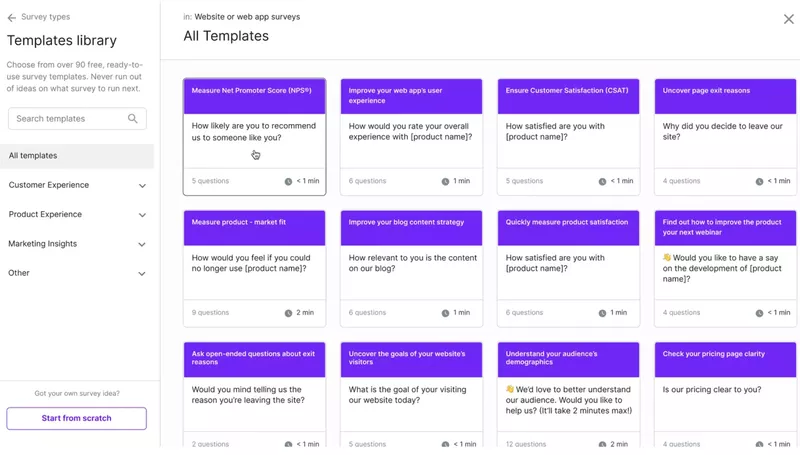Select All templates in the sidebar
The image size is (800, 455).
tap(77, 156)
